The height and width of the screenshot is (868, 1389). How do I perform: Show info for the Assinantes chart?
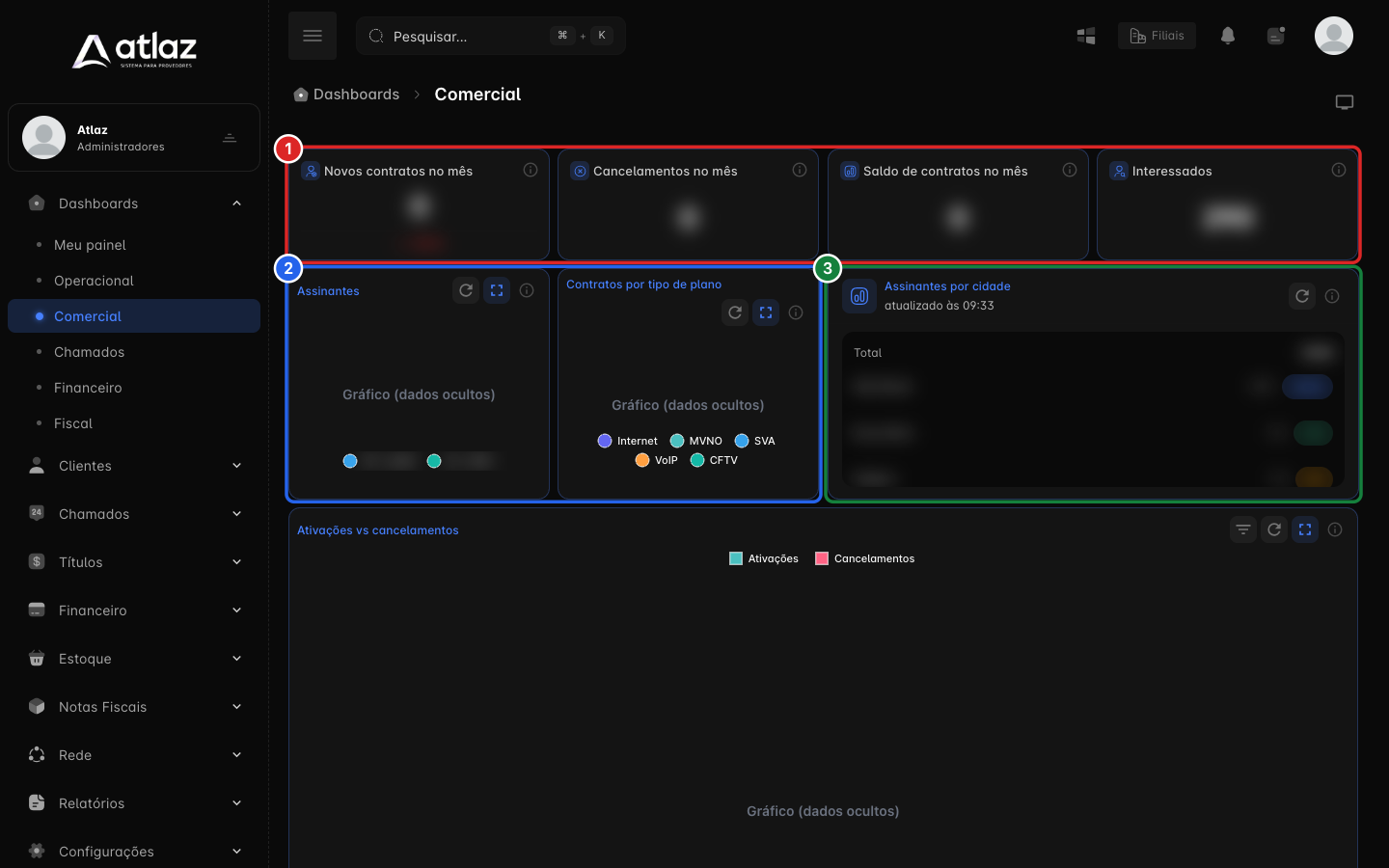point(527,290)
